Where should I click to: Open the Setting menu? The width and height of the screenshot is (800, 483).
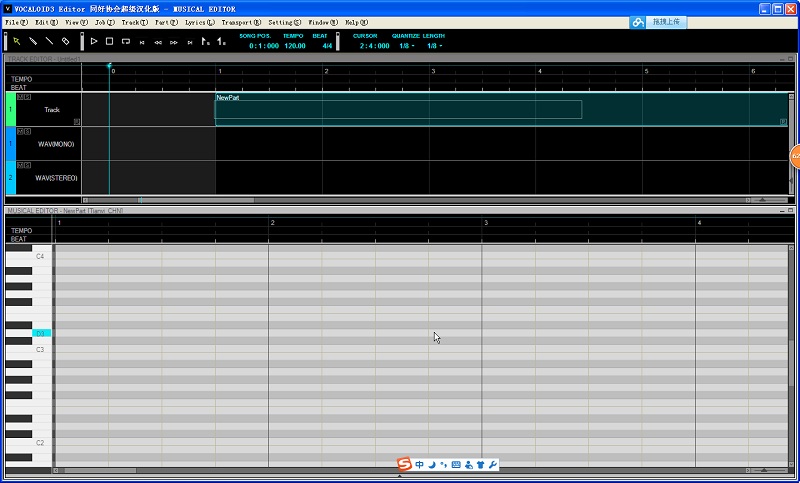click(284, 21)
